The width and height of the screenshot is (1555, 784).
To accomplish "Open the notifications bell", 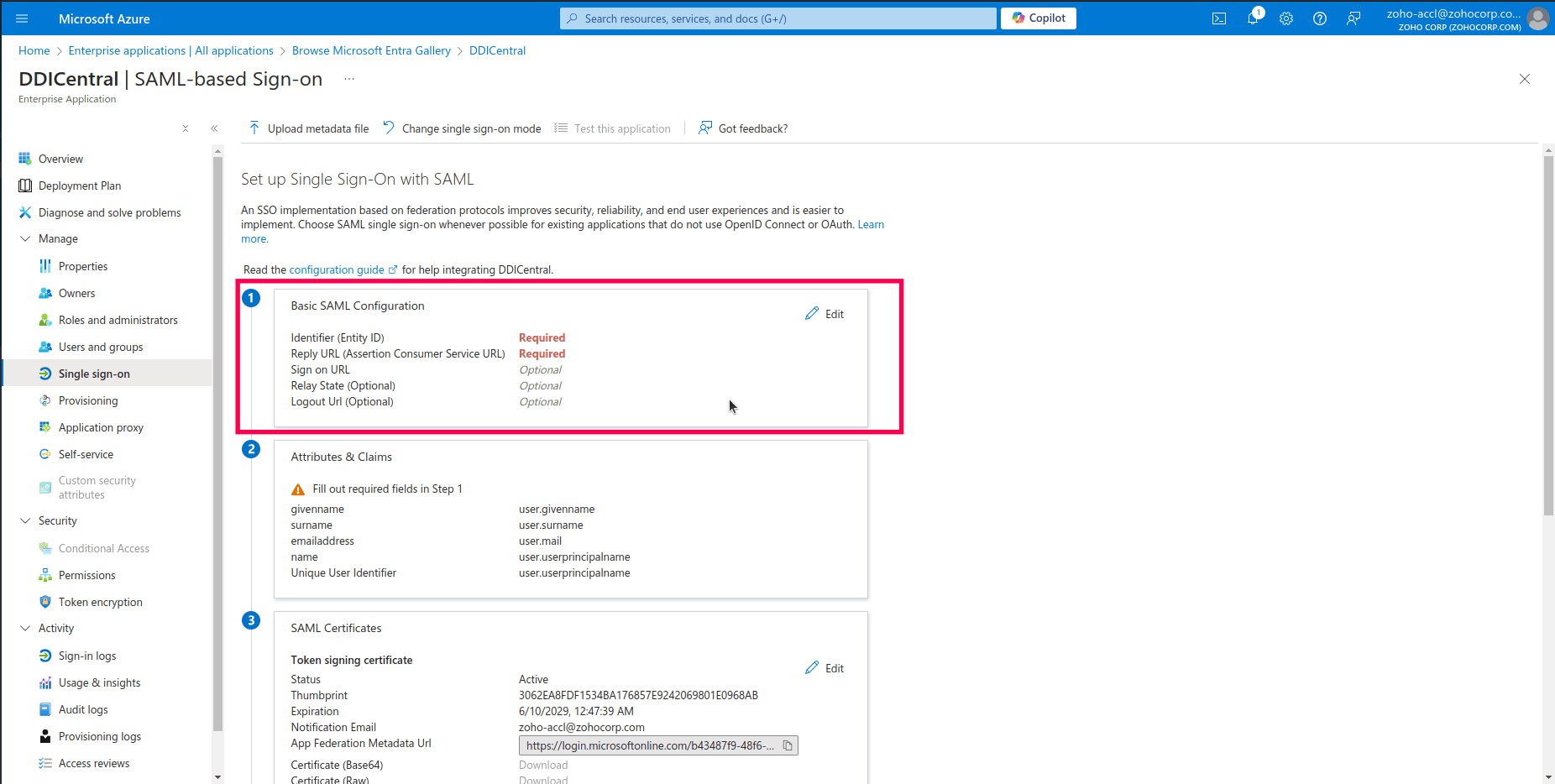I will tap(1253, 18).
